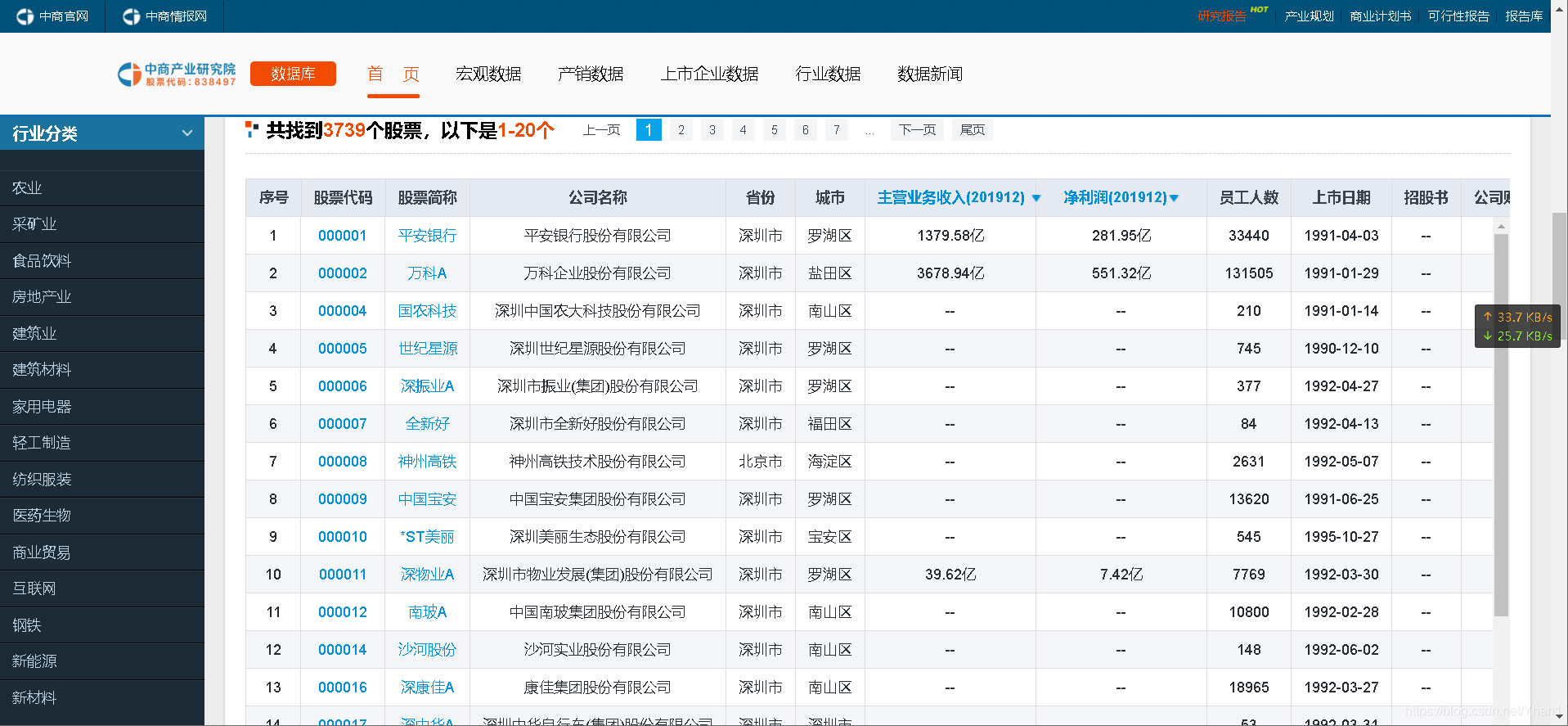Select 家用电器 industry category
Viewport: 1568px width, 726px height.
102,407
